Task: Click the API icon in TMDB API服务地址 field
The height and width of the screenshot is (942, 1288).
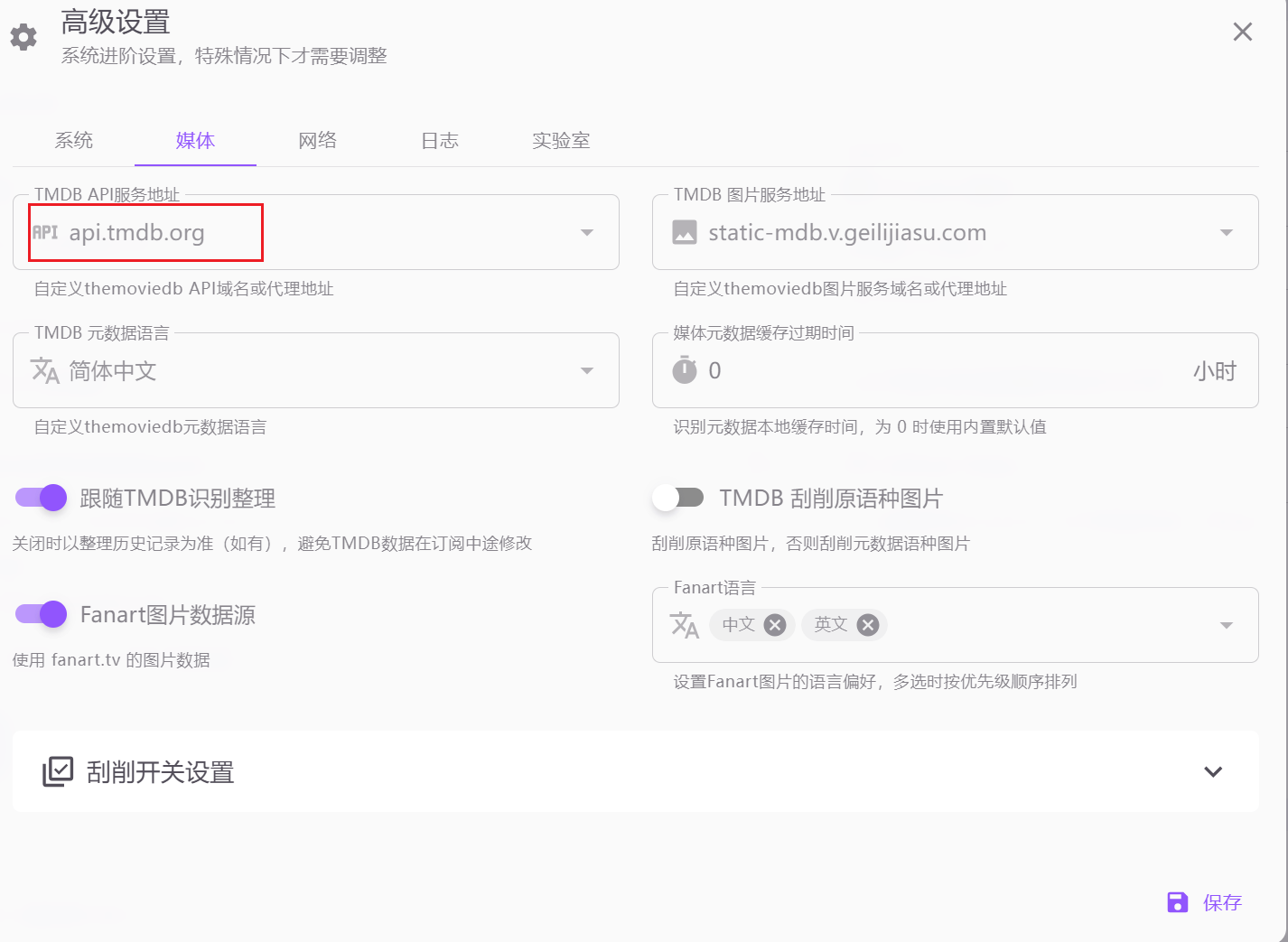Action: (x=45, y=233)
